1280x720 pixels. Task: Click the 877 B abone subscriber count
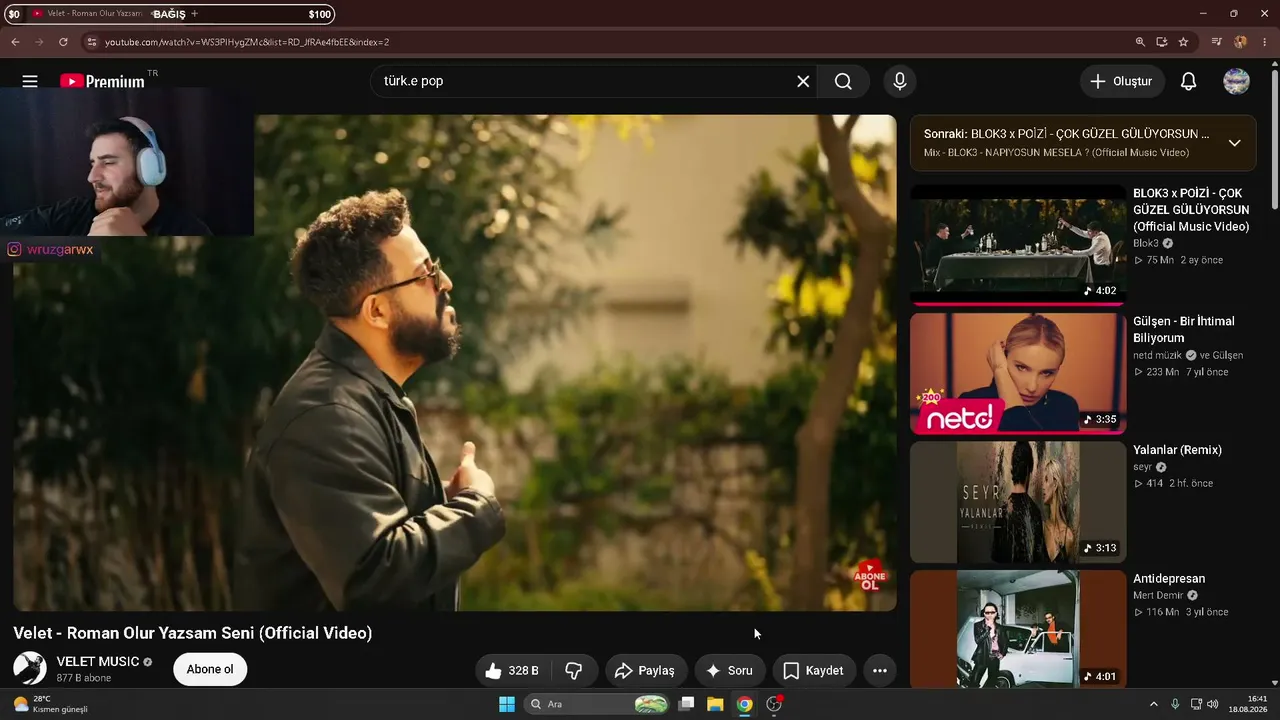(x=84, y=678)
